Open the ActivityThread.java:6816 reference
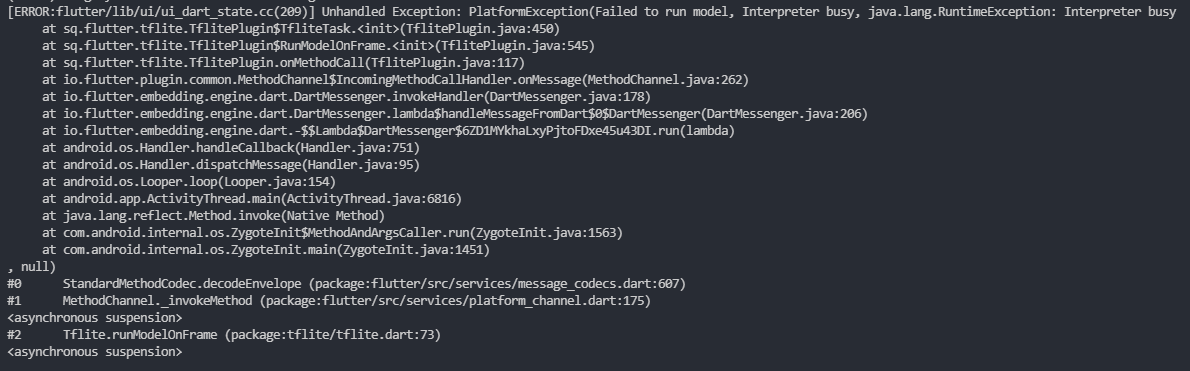Screen dimensions: 1190x371 pos(371,199)
